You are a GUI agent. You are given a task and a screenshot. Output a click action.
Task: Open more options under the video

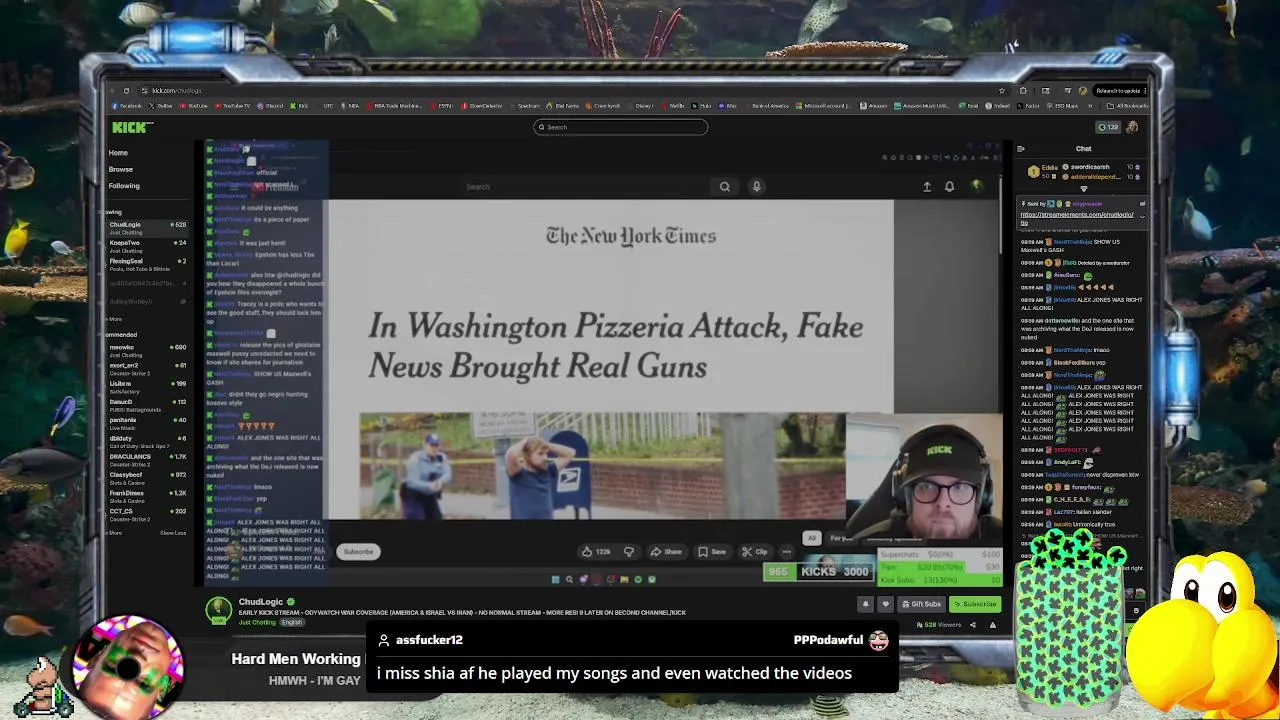(x=786, y=552)
